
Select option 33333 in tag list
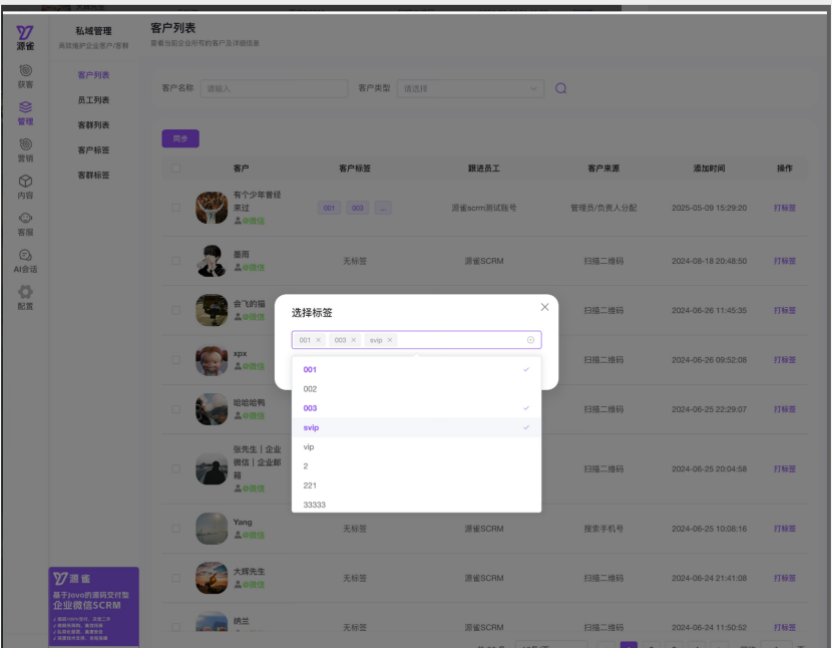pos(416,504)
